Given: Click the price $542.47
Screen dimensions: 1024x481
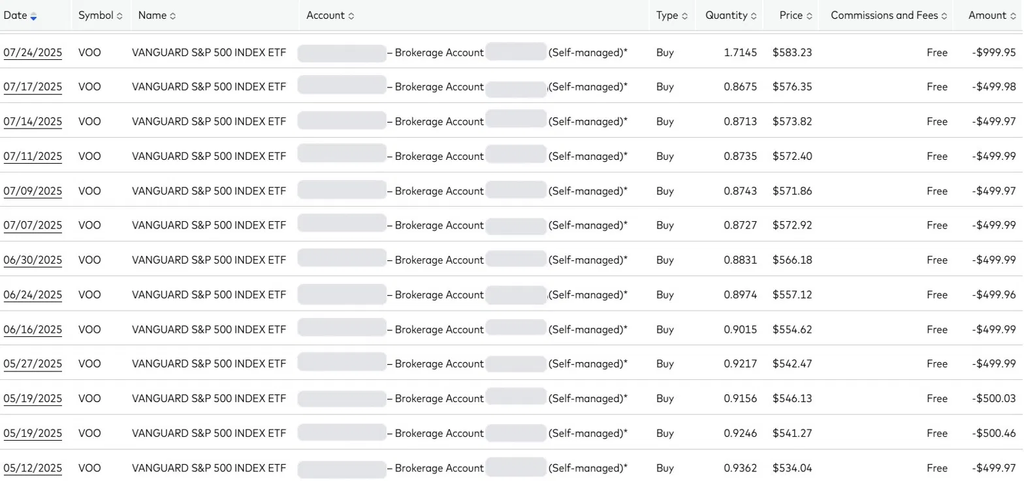Looking at the screenshot, I should click(792, 364).
